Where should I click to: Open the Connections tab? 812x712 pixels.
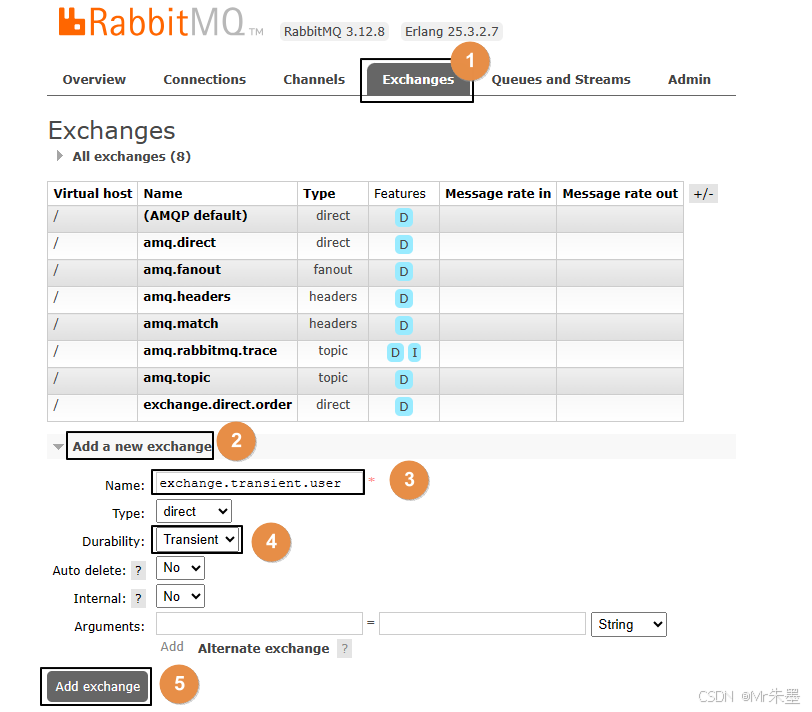tap(205, 79)
